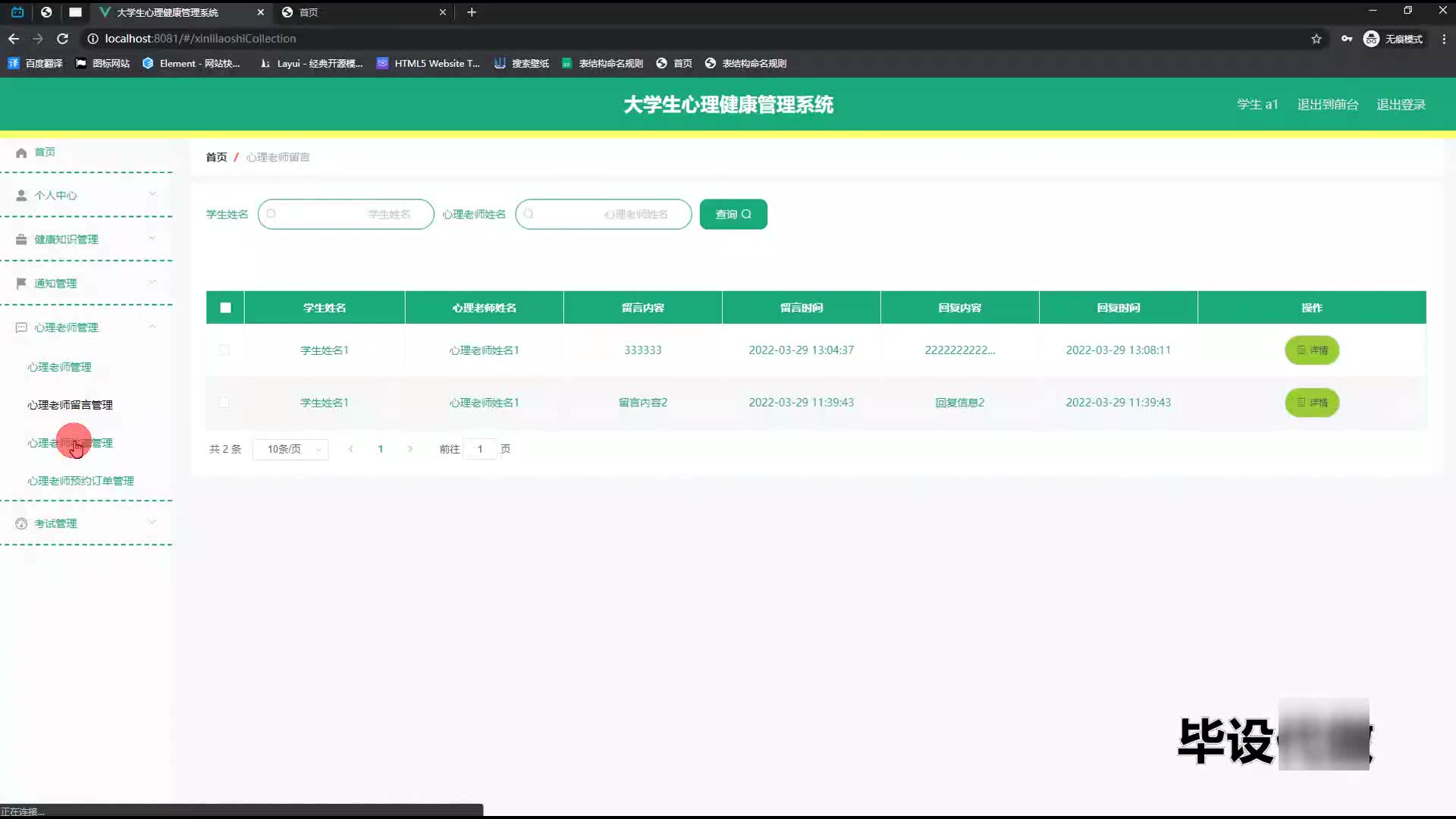Click 退出登录 in the header

[1401, 105]
